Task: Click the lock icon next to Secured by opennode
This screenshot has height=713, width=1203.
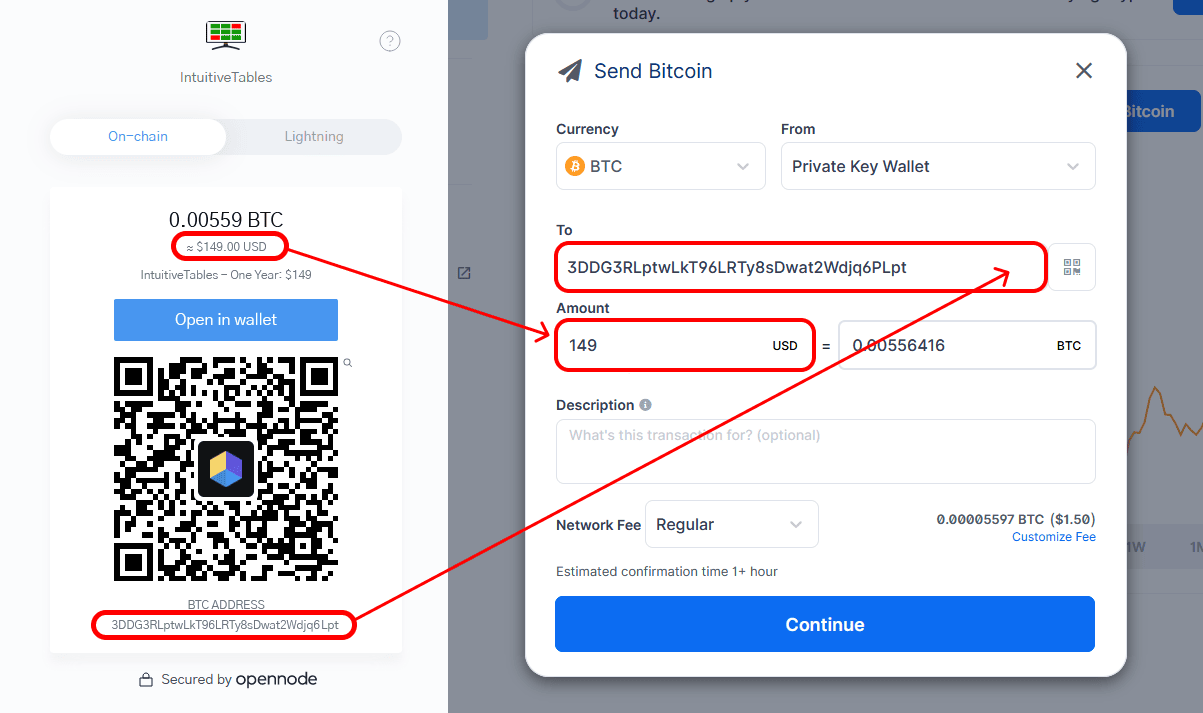Action: click(x=146, y=679)
